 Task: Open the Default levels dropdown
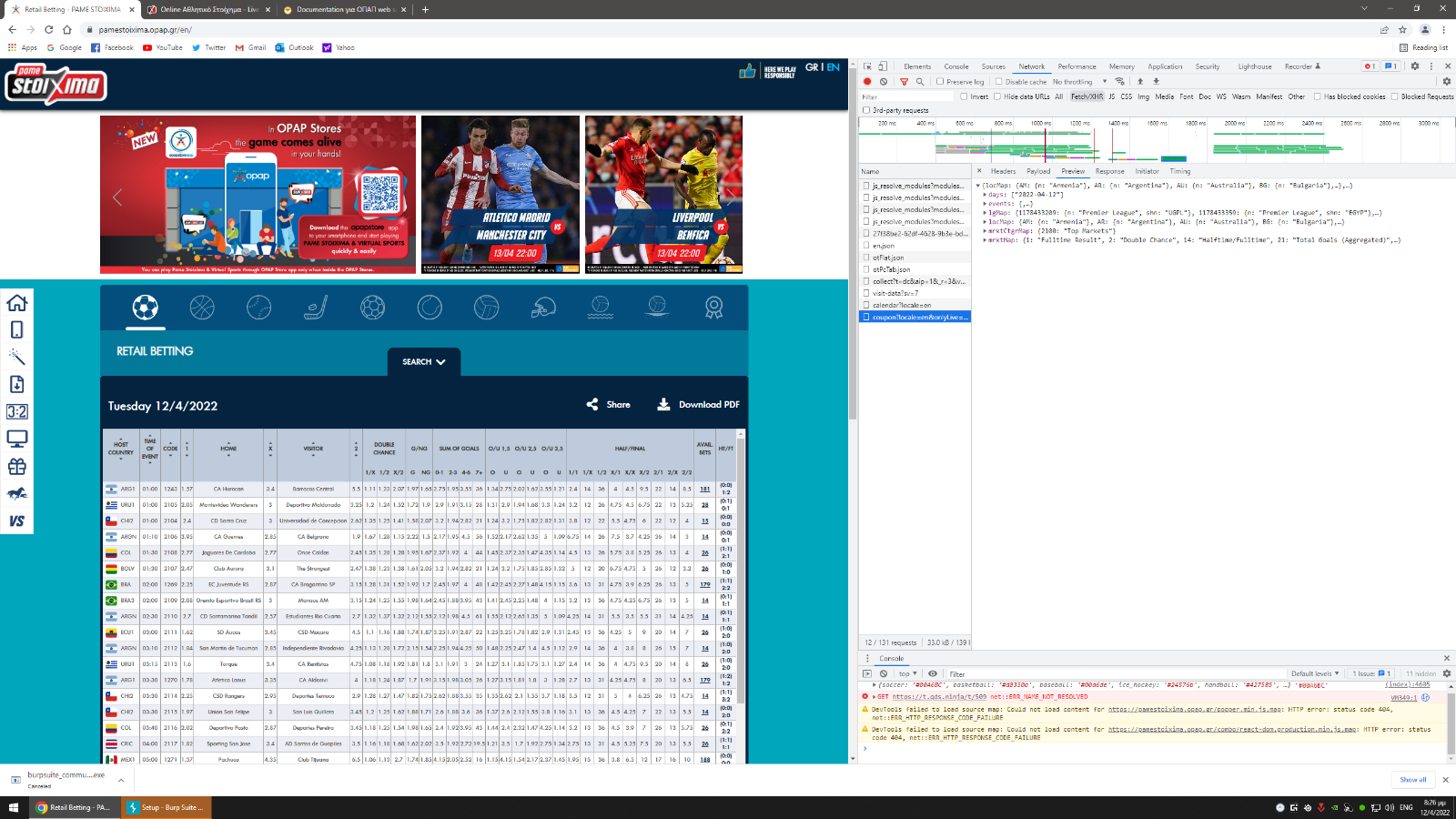pos(1315,673)
